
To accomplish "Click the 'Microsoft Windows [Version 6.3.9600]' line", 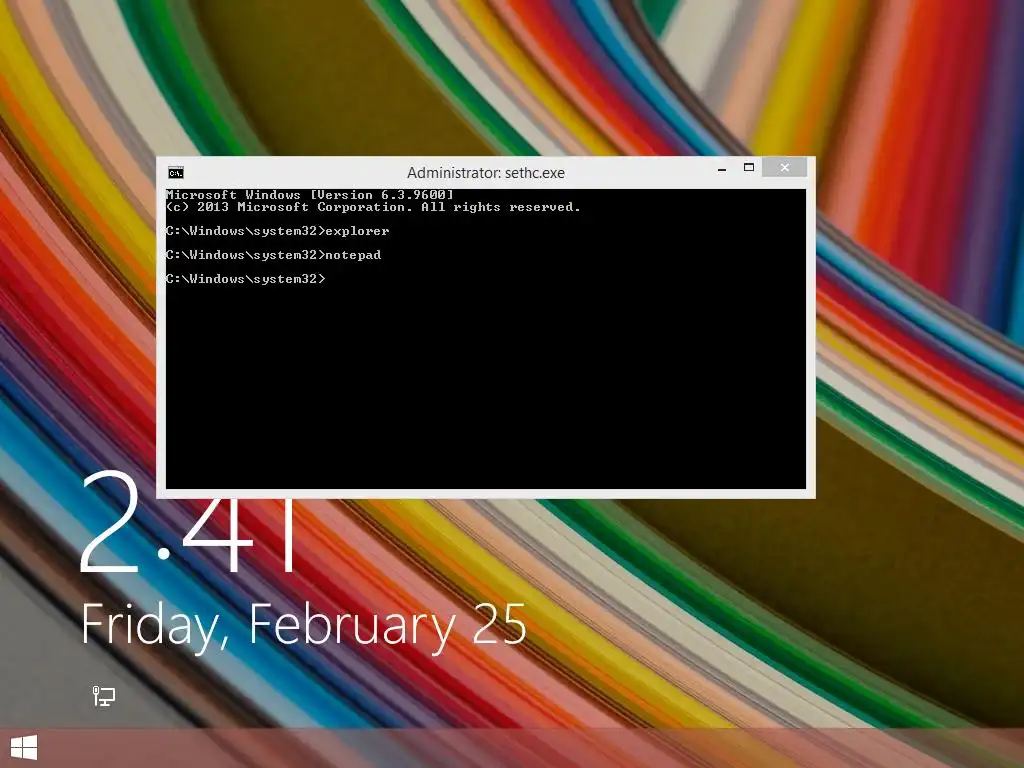I will [310, 195].
